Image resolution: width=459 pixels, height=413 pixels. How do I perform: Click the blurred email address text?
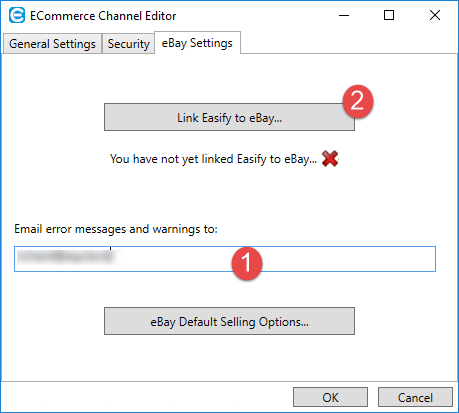(x=66, y=257)
